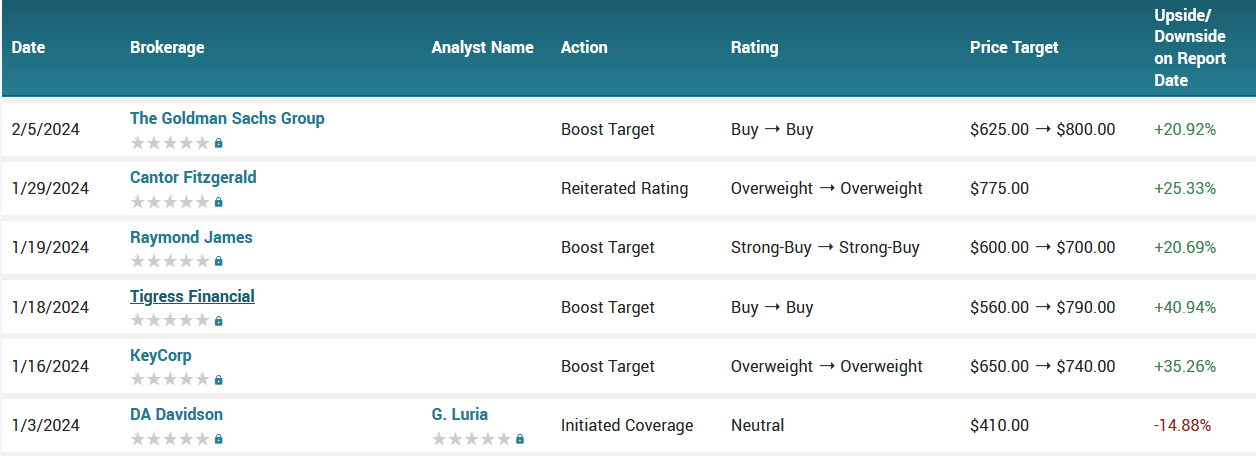1256x456 pixels.
Task: Click star rating under Tigress Financial
Action: coord(170,321)
